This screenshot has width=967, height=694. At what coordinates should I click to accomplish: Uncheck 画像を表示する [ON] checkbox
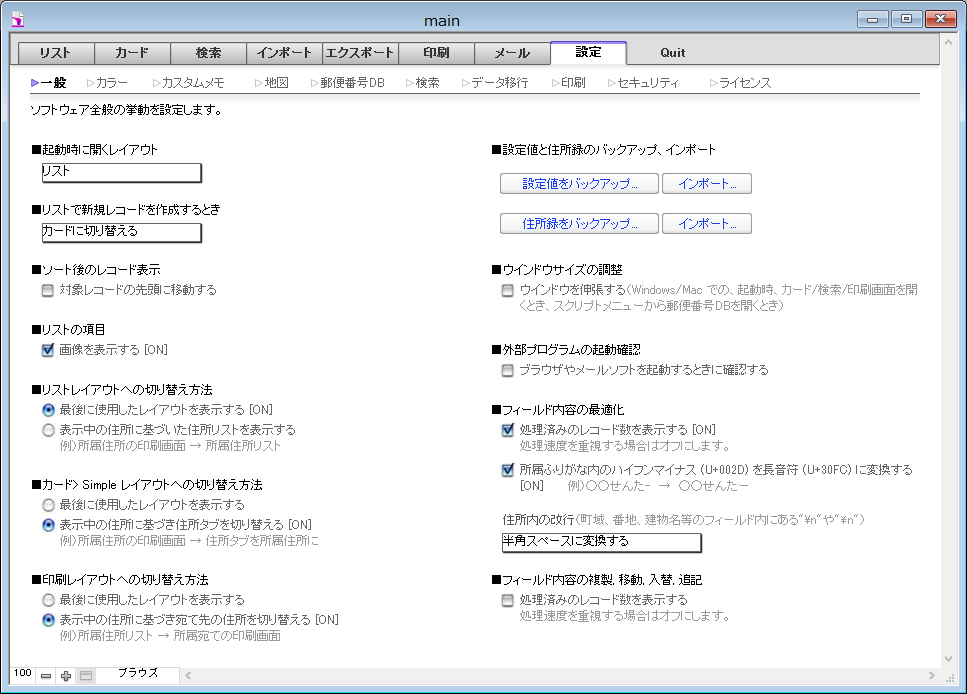pos(47,350)
